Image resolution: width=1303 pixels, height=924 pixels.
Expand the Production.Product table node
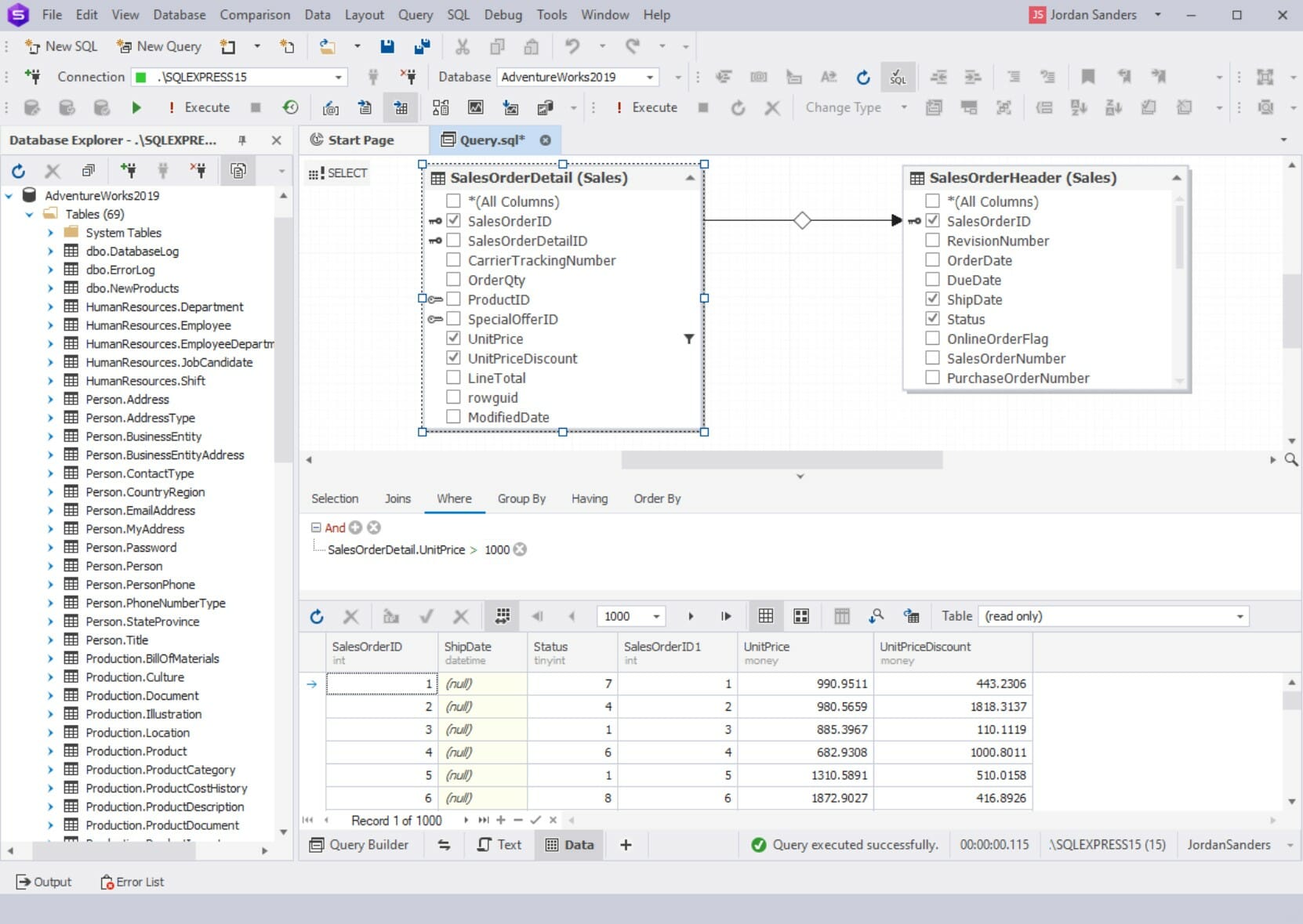[x=50, y=751]
